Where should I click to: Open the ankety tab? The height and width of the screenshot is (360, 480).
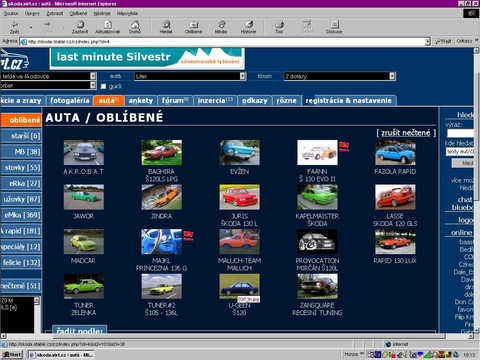tap(141, 101)
